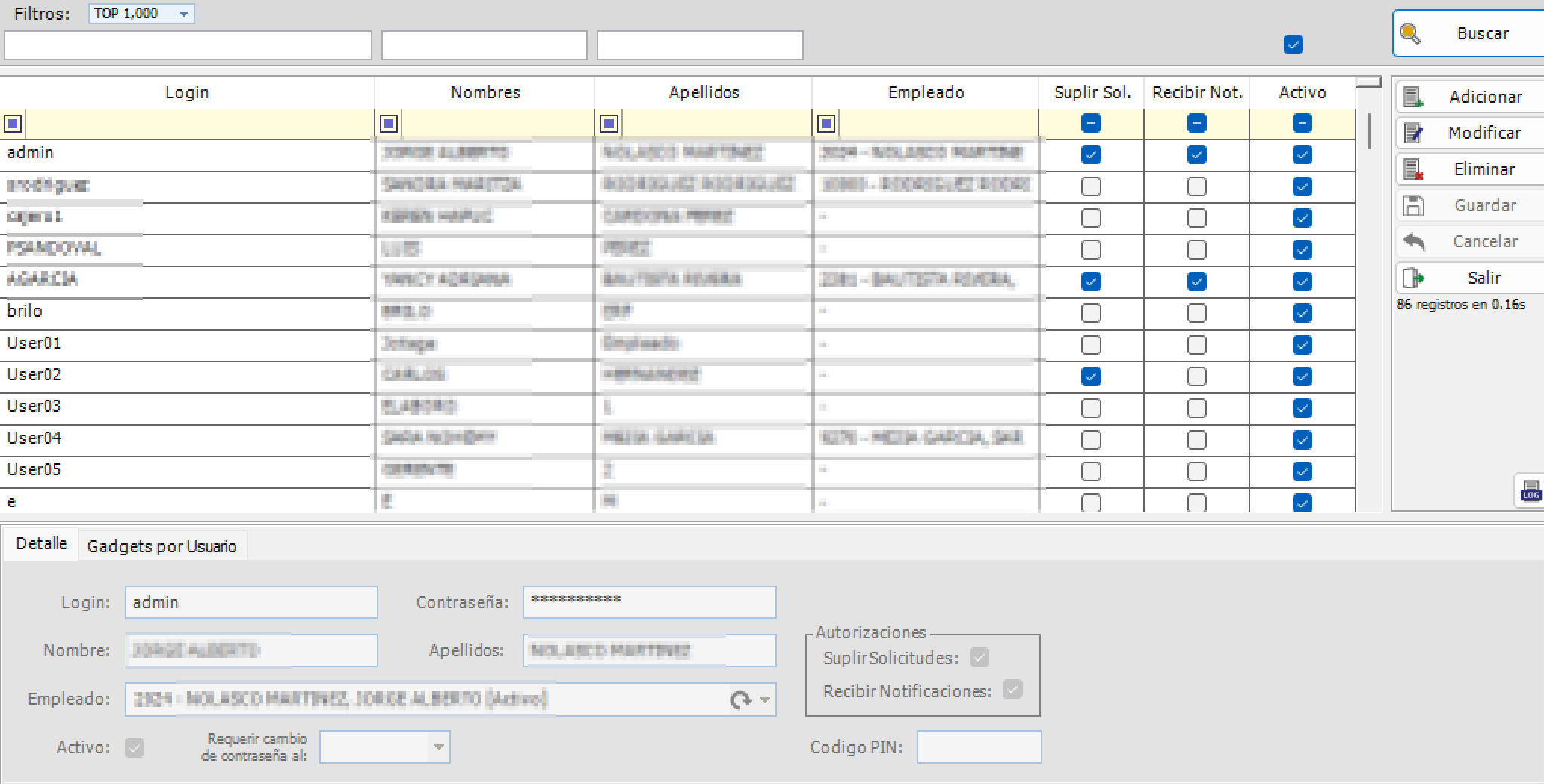Uncheck the checkbox left of the Buscar button
Viewport: 1544px width, 784px height.
(1293, 45)
